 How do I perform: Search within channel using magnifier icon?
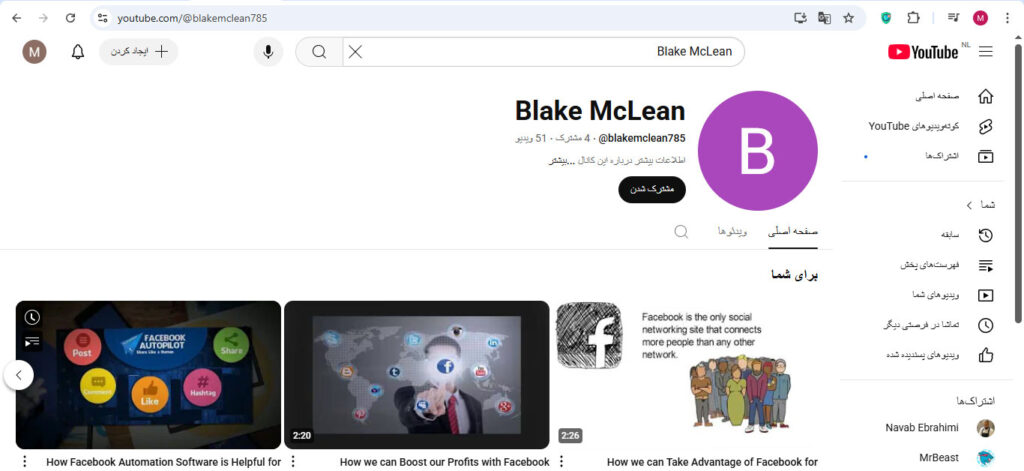click(x=681, y=232)
